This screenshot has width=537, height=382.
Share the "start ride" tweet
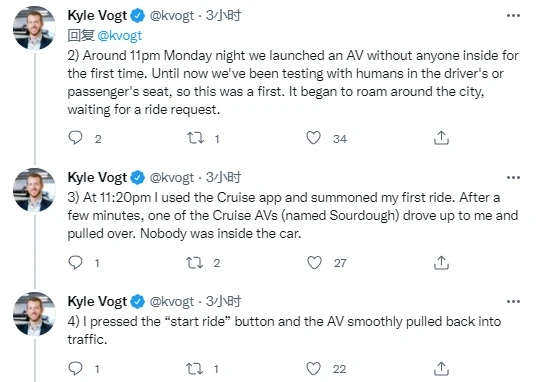coord(441,369)
